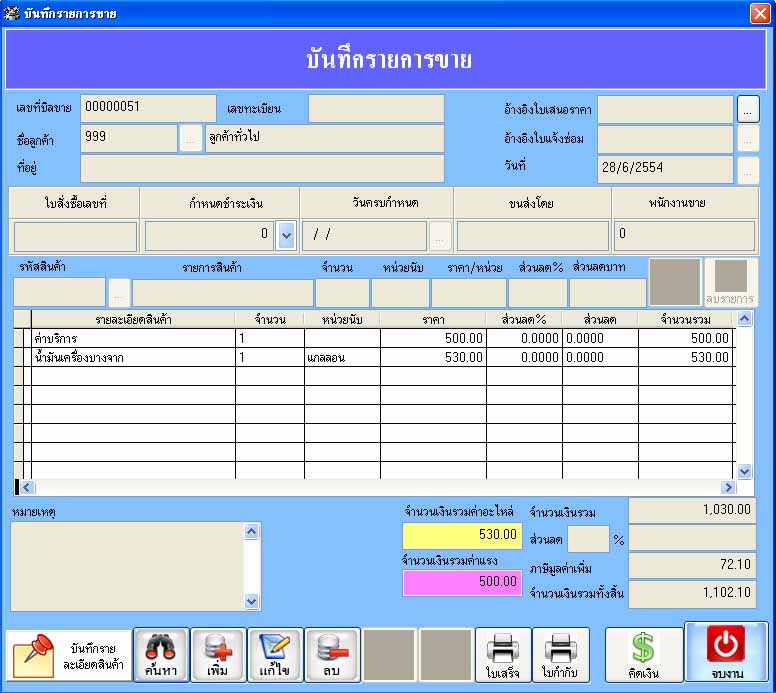Click the binoculars search (ค้นหา) button
776x693 pixels.
pyautogui.click(x=161, y=655)
